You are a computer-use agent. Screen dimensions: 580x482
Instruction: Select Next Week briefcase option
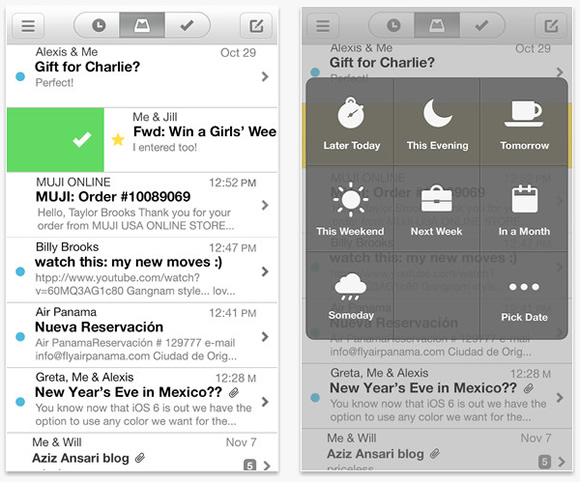tap(436, 209)
